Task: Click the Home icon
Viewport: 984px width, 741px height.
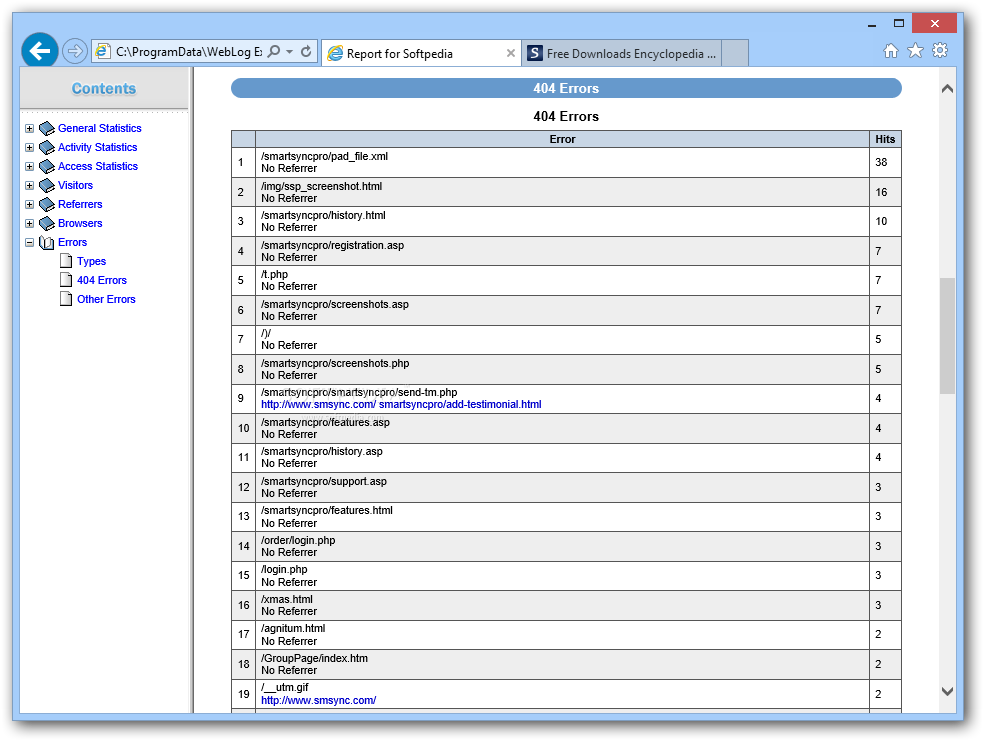Action: pos(890,51)
